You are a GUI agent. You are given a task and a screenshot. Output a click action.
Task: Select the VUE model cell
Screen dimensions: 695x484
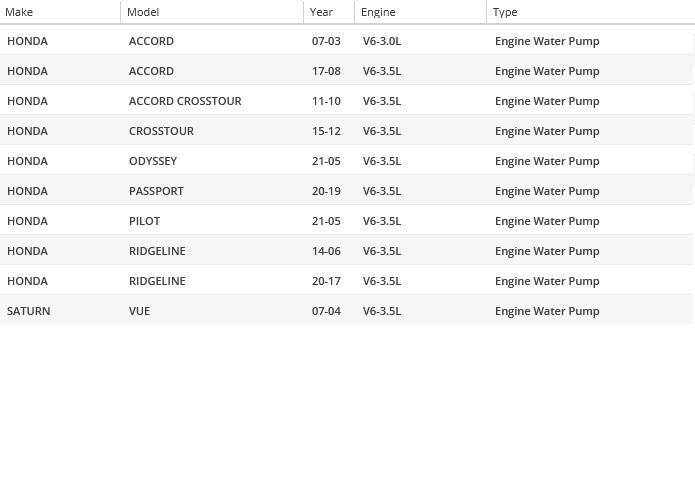coord(139,311)
